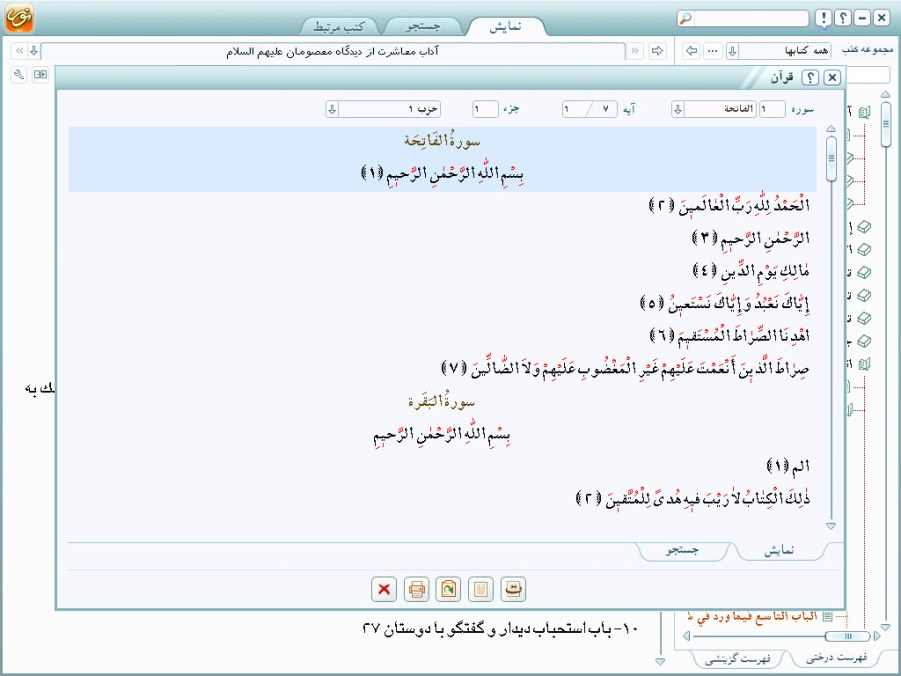Open help with main window question mark button
This screenshot has width=901, height=676.
tap(842, 18)
